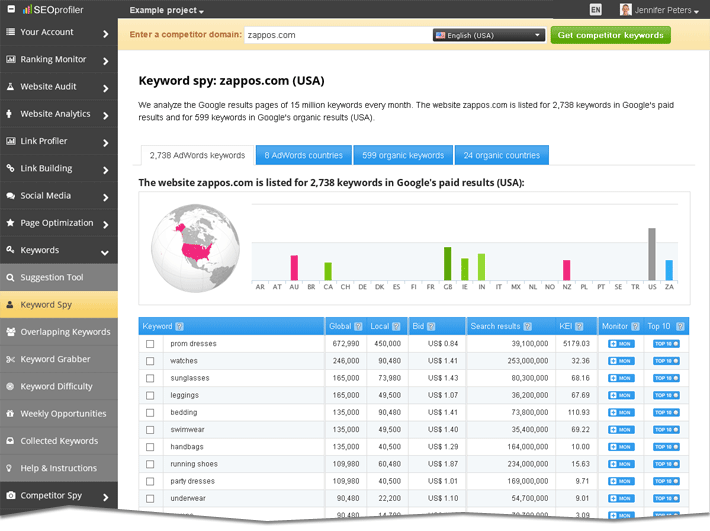Select the 2,738 AdWords keywords tab
This screenshot has height=531, width=710.
tap(197, 155)
